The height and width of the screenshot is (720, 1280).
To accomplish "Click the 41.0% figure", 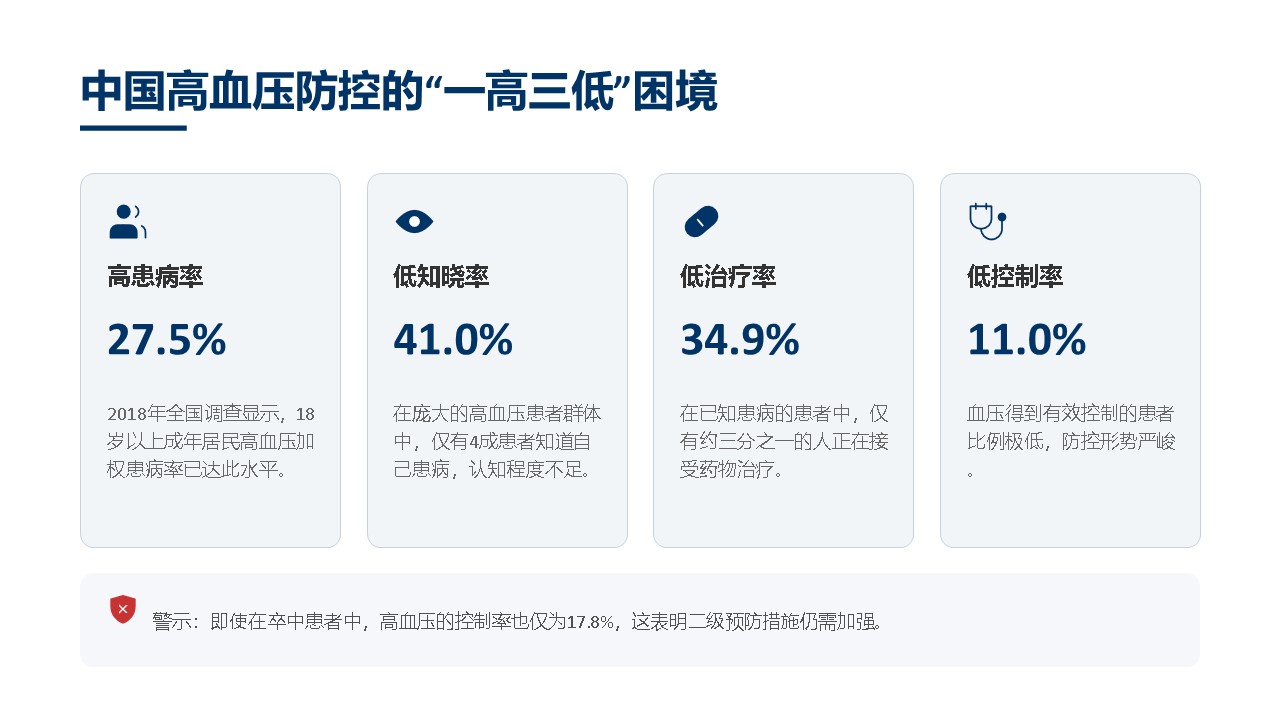I will [x=453, y=340].
